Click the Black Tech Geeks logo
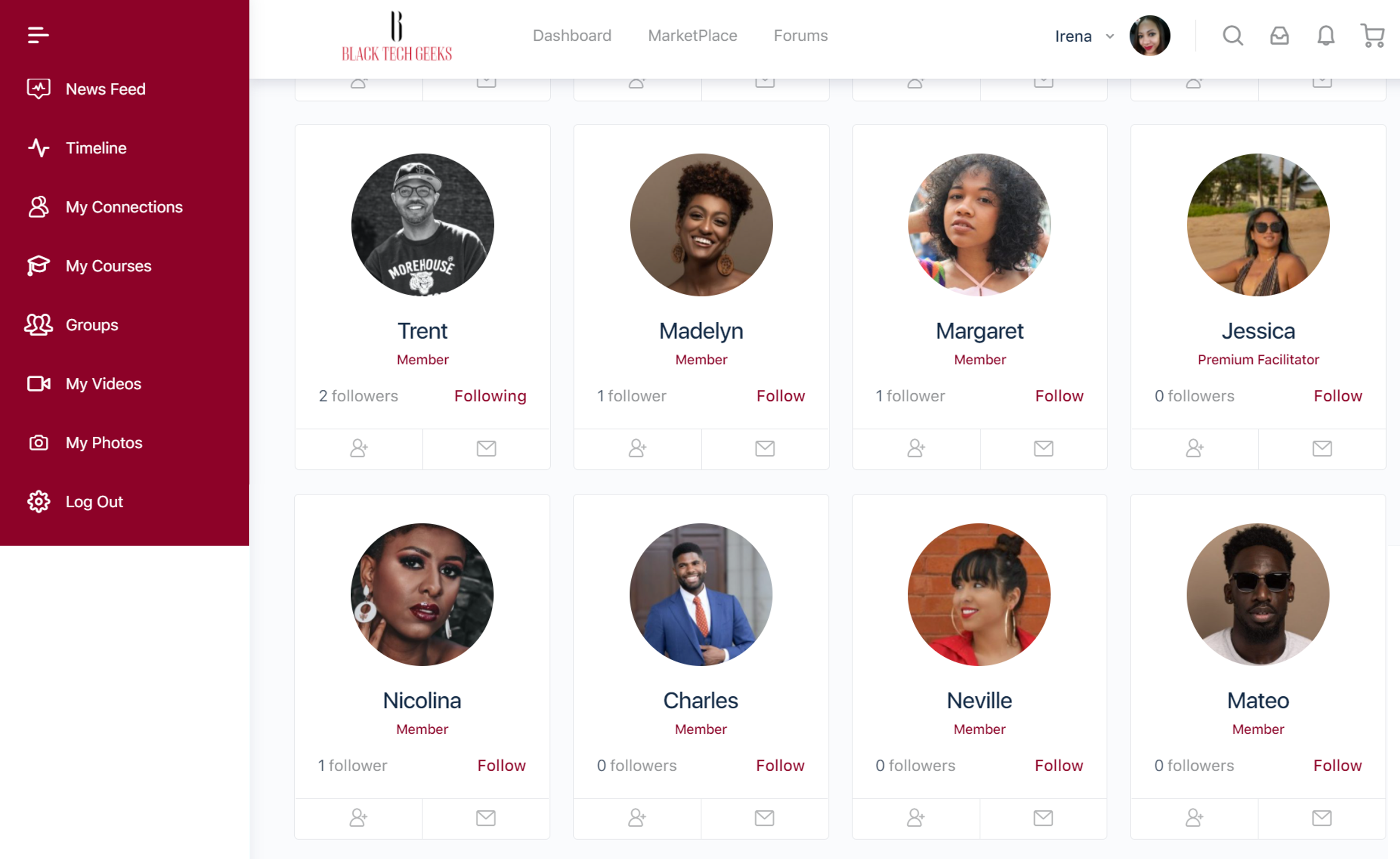Screen dimensions: 1400x859 397,36
